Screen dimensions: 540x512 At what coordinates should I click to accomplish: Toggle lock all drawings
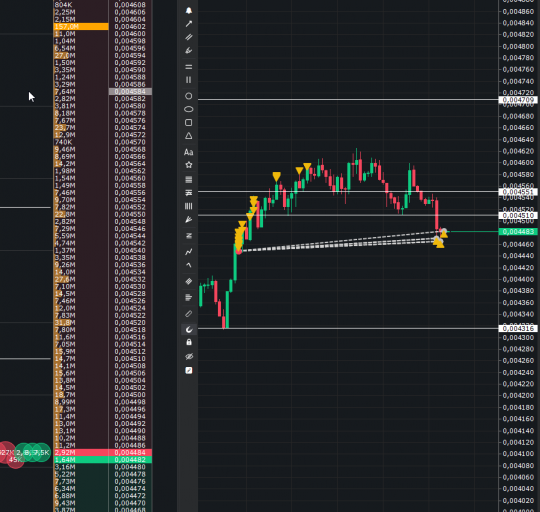click(x=189, y=342)
